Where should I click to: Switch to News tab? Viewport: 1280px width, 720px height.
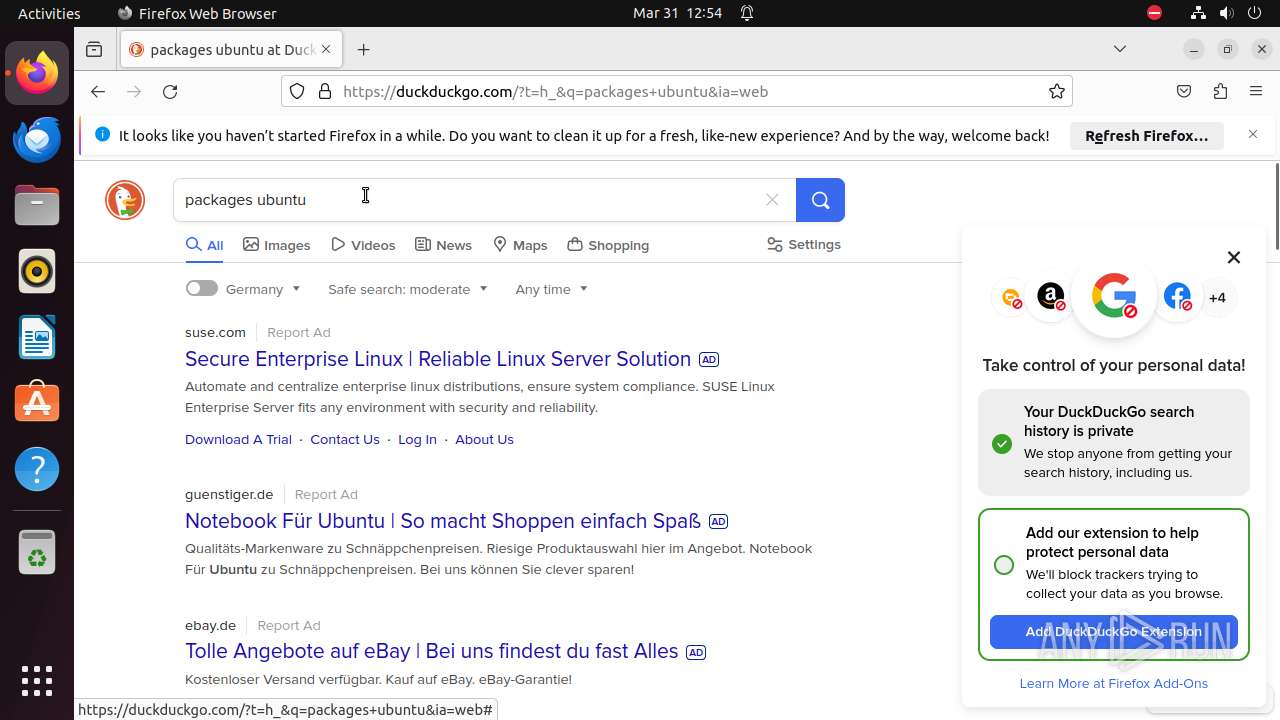click(x=443, y=245)
